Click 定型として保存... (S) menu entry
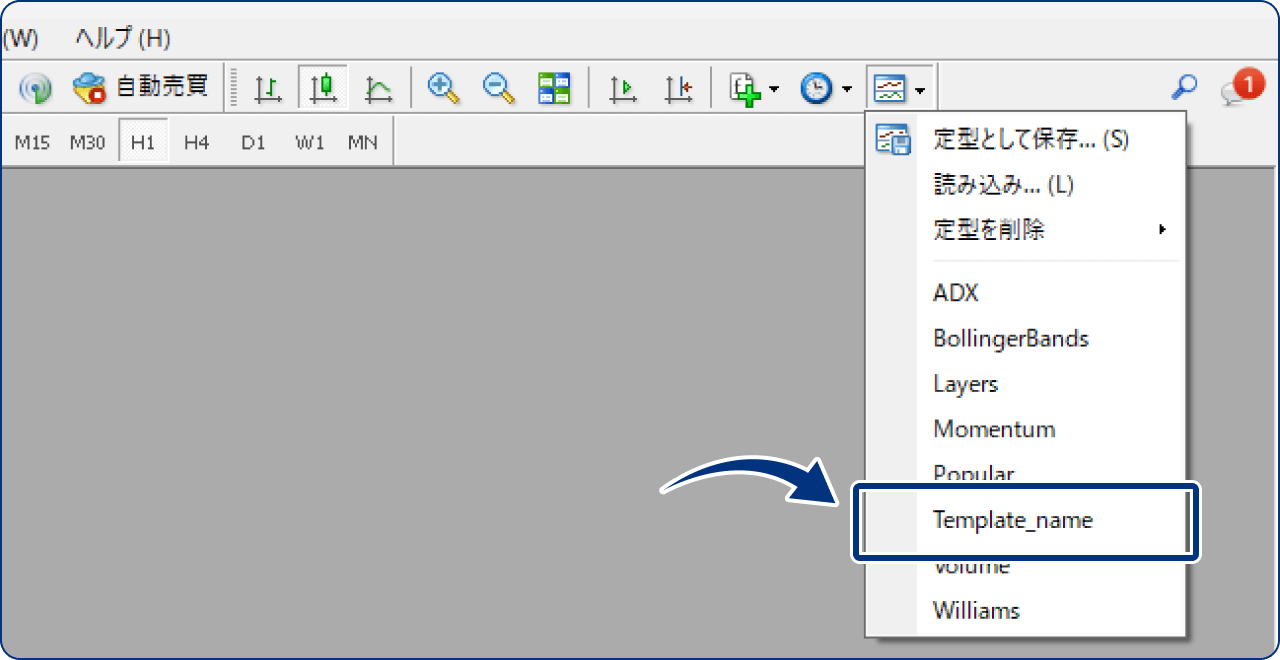This screenshot has width=1280, height=660. 1030,140
